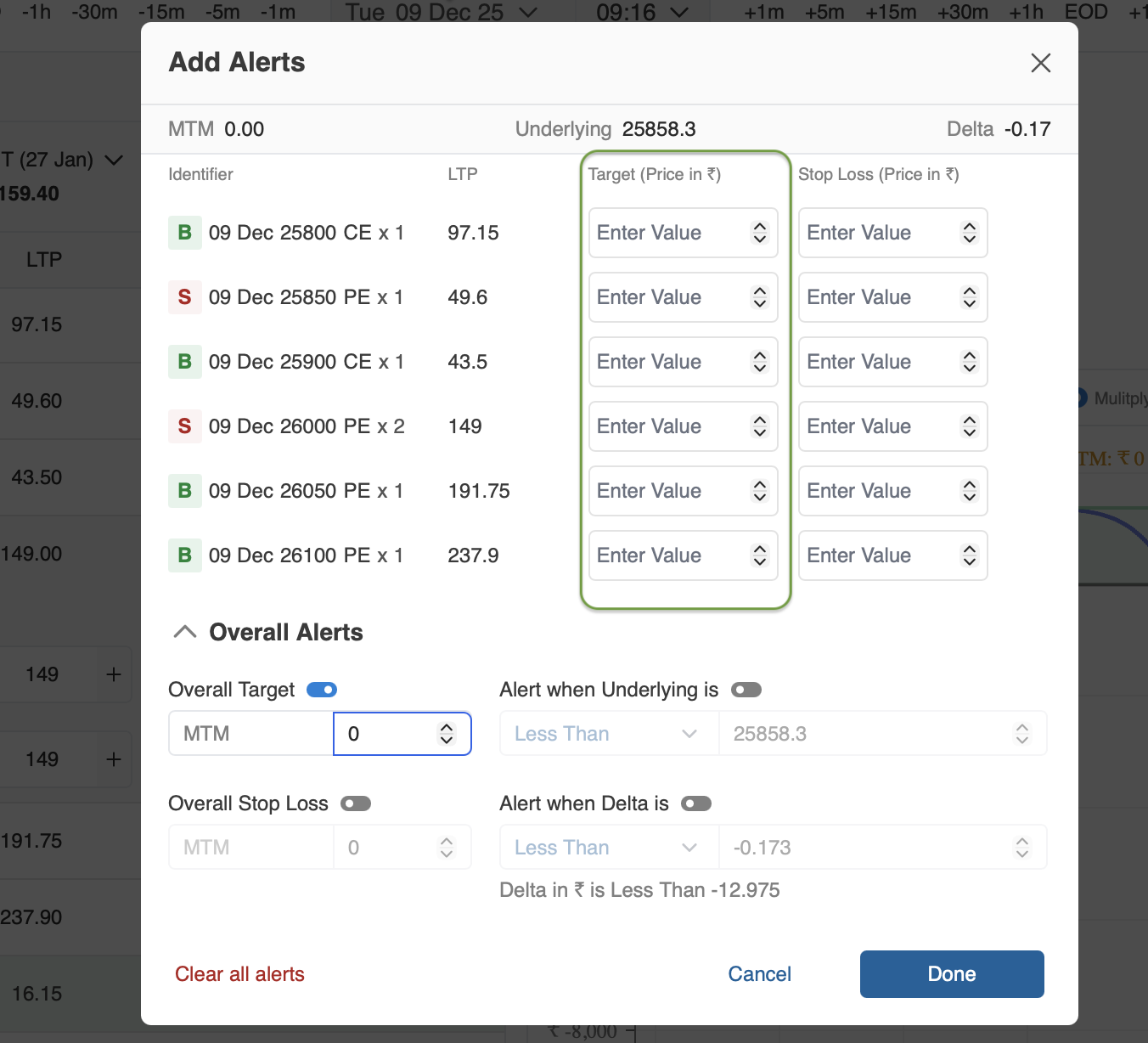Screen dimensions: 1148x1043
Task: Enable the Alert when Underlying is toggle
Action: (746, 690)
